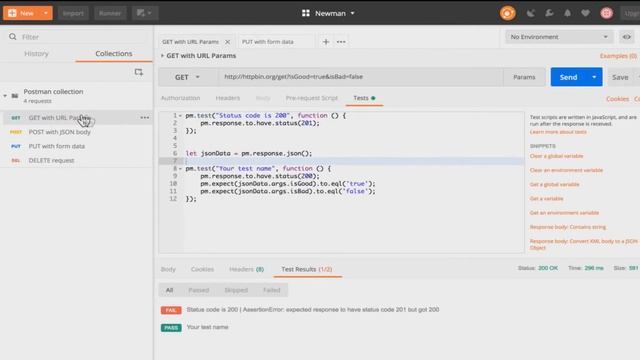Insert Get a global variable snippet
Viewport: 640px width, 360px height.
click(554, 184)
